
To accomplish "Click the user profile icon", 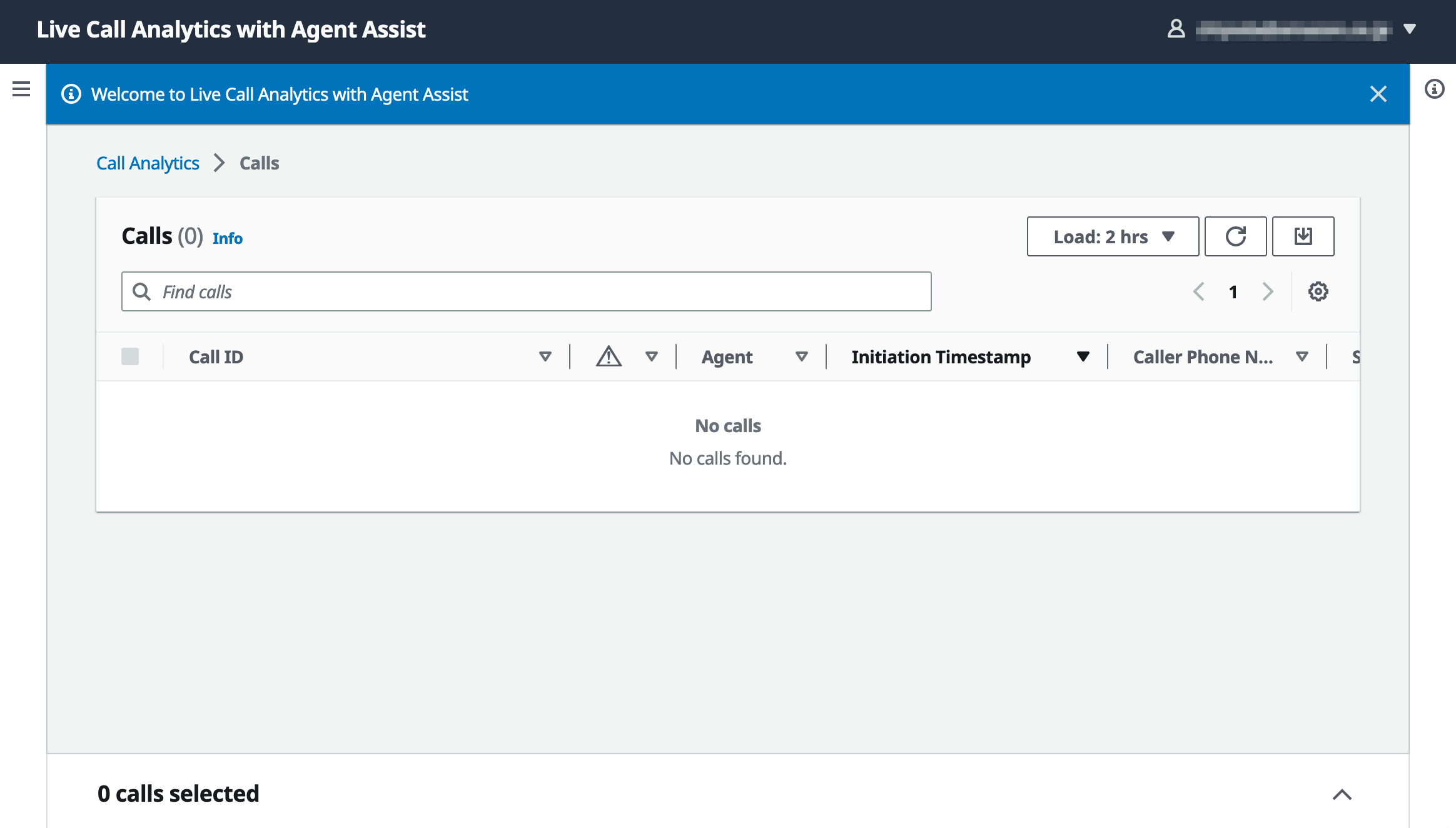I will [1176, 29].
